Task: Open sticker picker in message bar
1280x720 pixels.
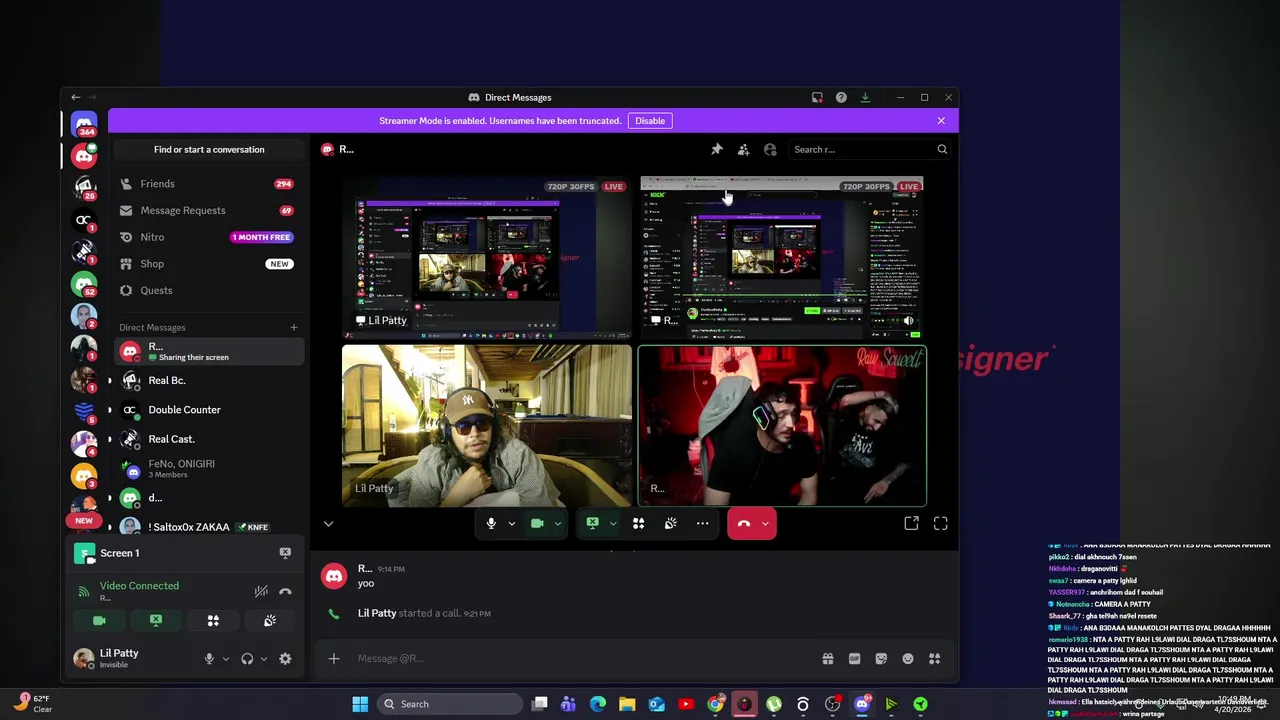Action: pos(881,658)
